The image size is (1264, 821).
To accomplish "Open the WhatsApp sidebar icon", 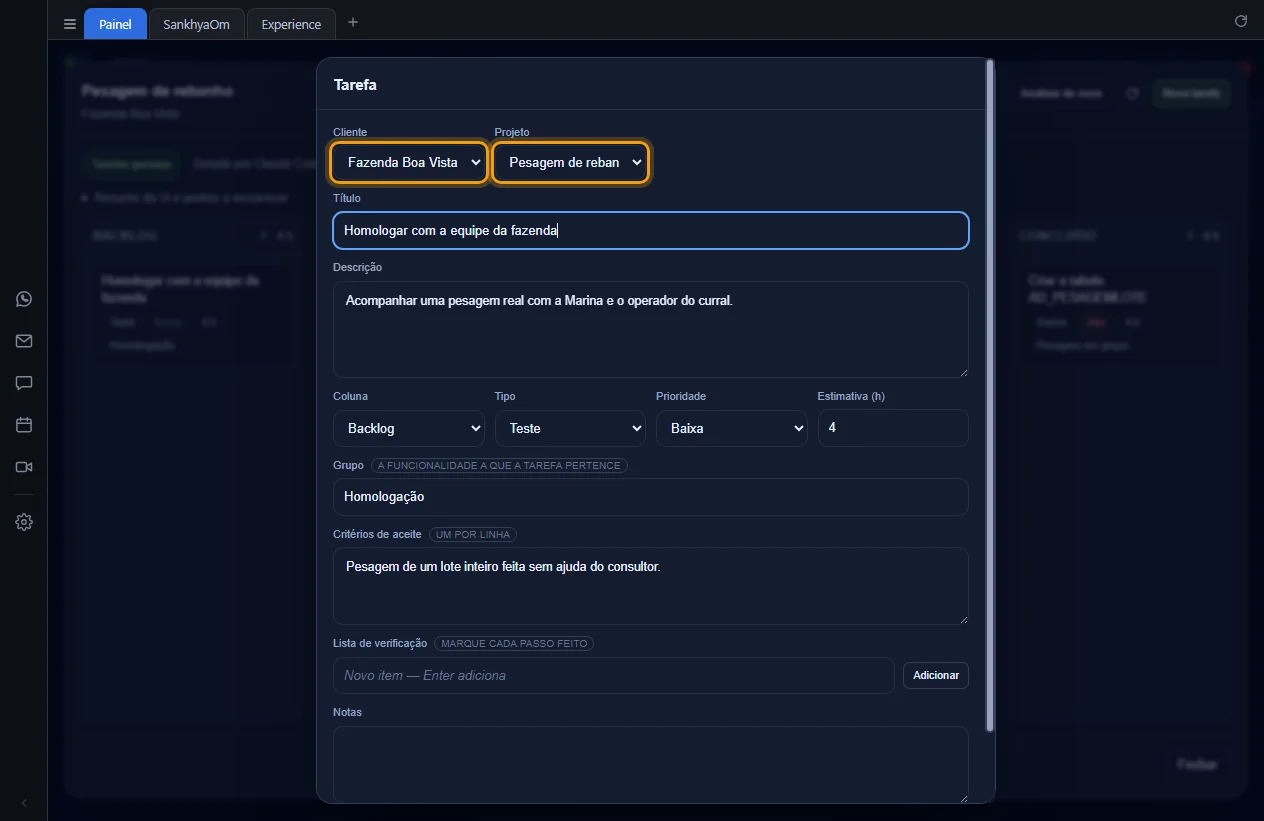I will [24, 299].
